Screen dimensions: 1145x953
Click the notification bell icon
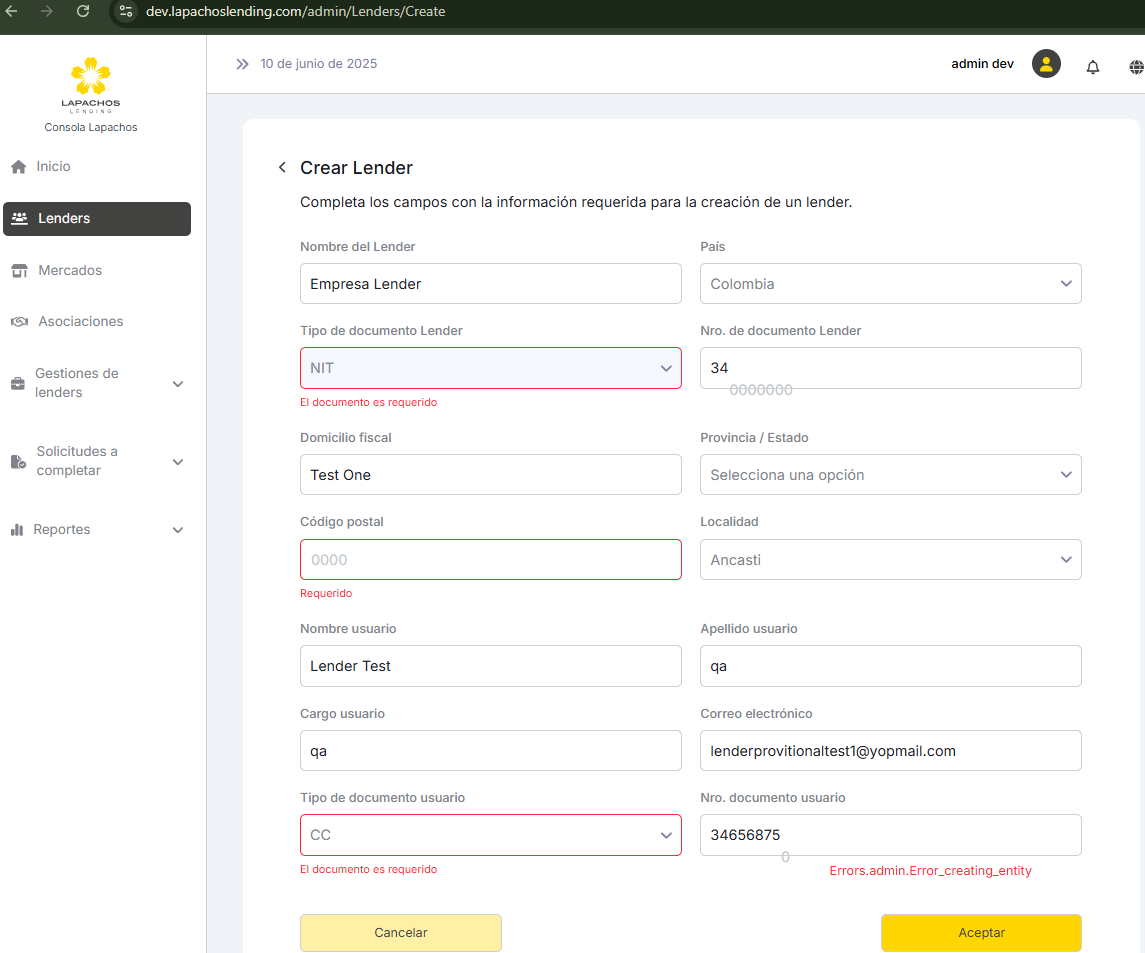coord(1093,67)
